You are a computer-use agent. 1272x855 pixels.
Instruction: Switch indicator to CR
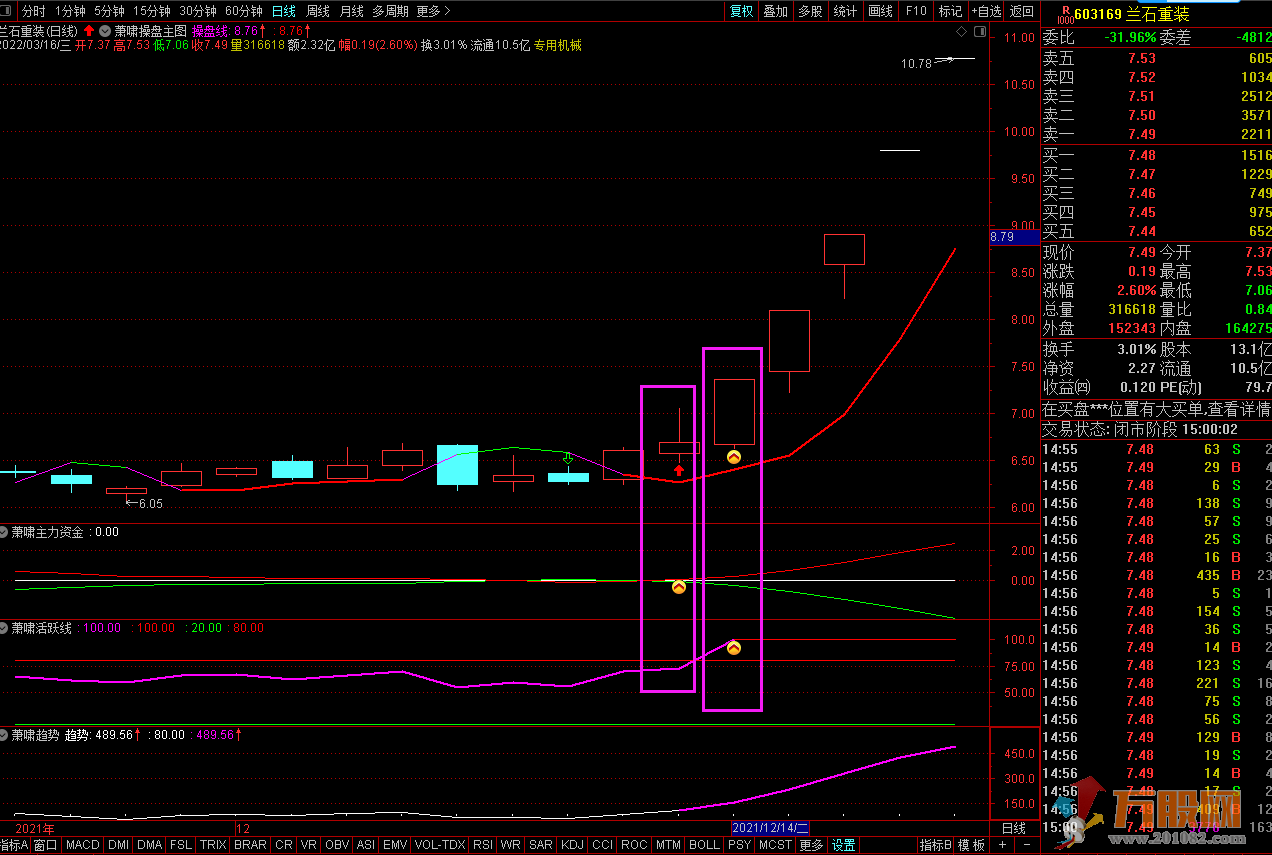click(284, 845)
